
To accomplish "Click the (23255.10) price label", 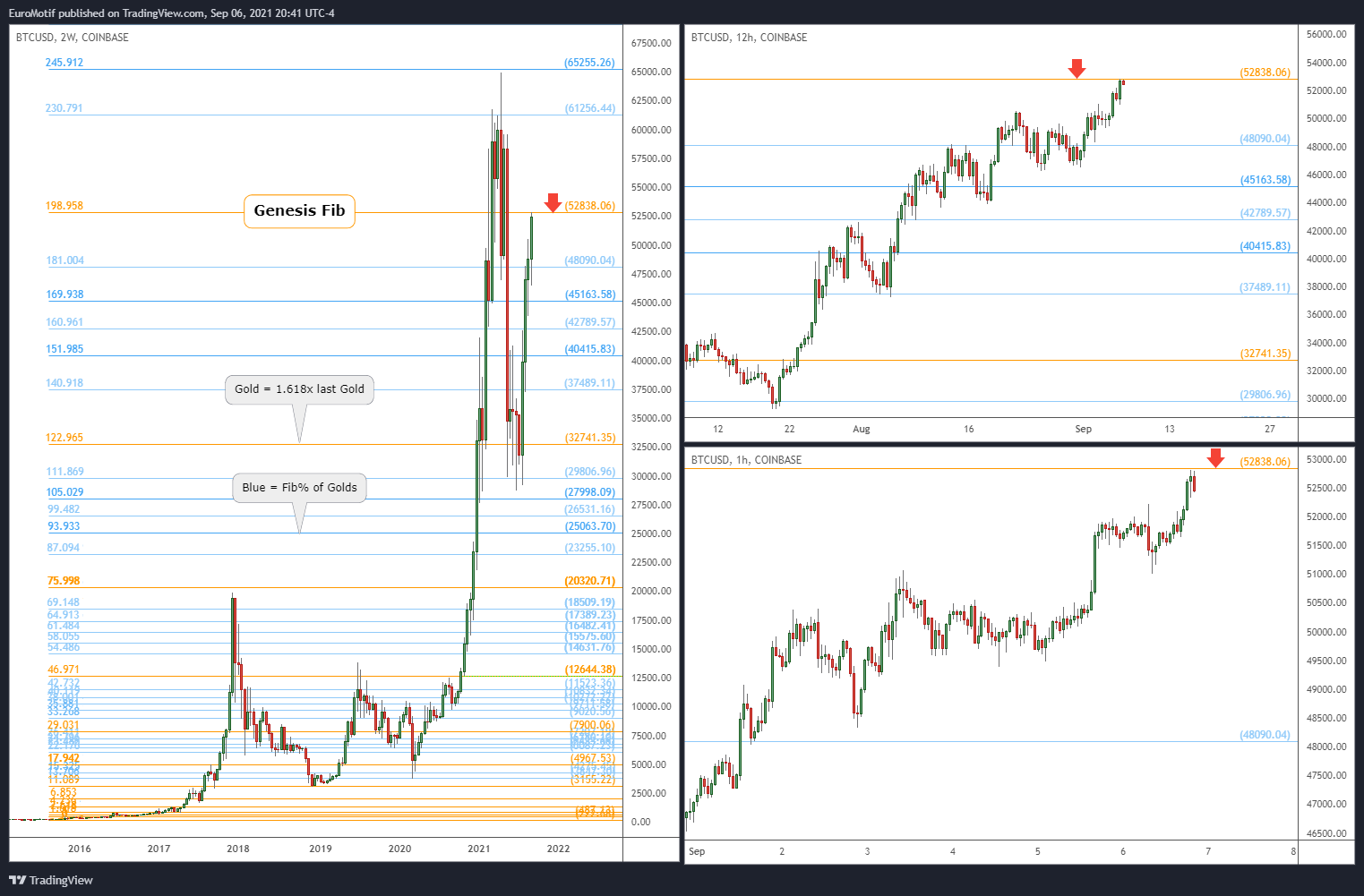I will [x=590, y=548].
